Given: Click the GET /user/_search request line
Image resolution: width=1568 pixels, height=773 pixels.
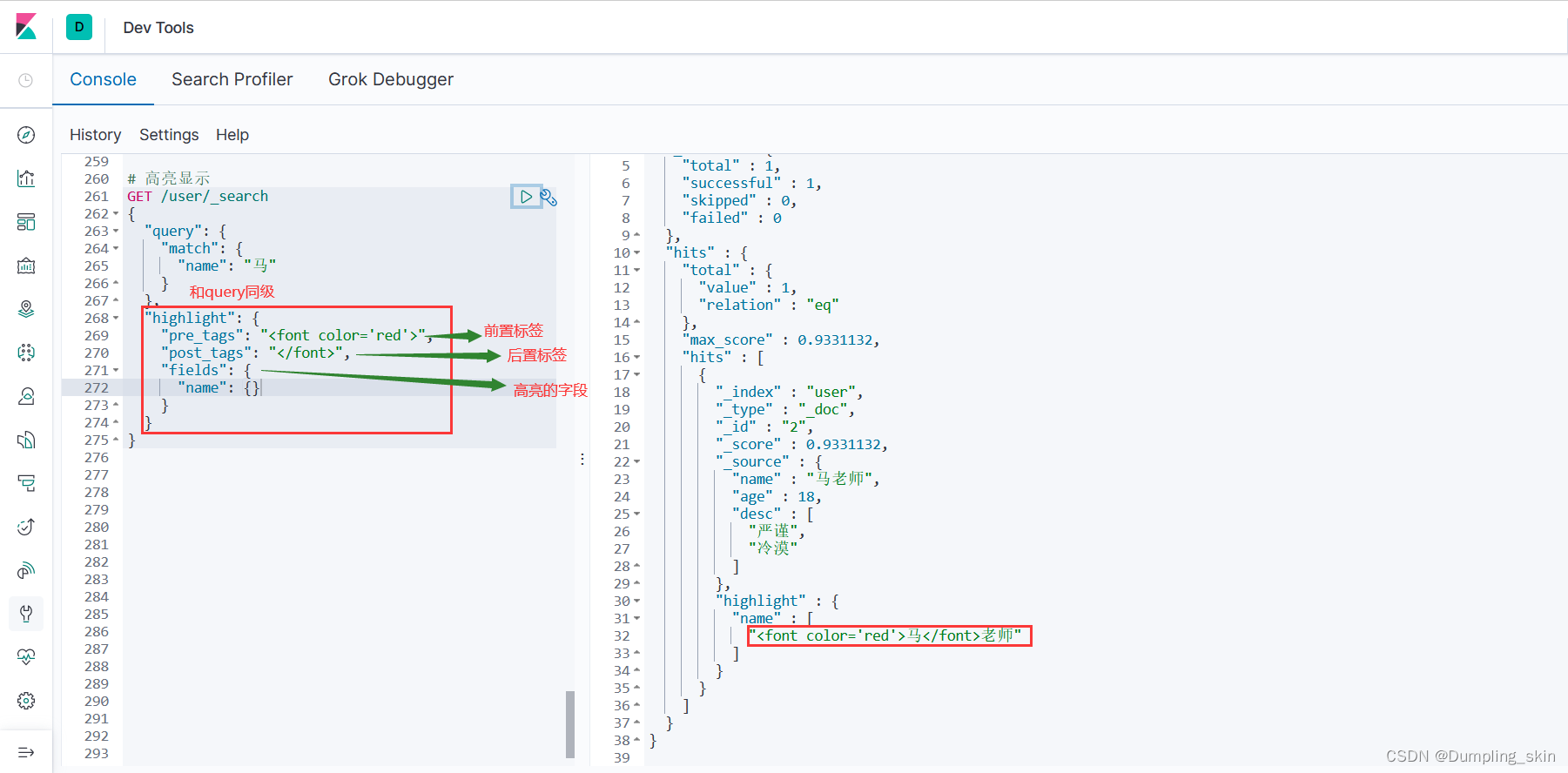Looking at the screenshot, I should tap(198, 197).
